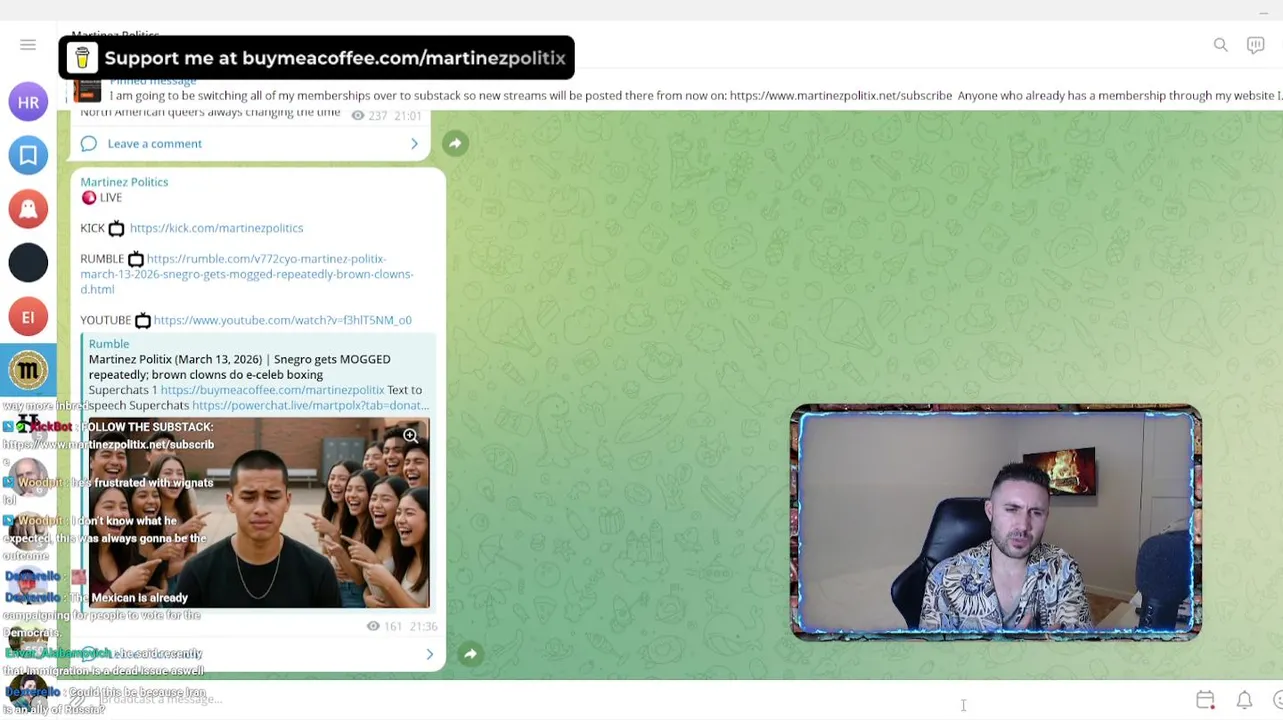Open the EI avatar chat
The width and height of the screenshot is (1283, 720).
tap(28, 317)
